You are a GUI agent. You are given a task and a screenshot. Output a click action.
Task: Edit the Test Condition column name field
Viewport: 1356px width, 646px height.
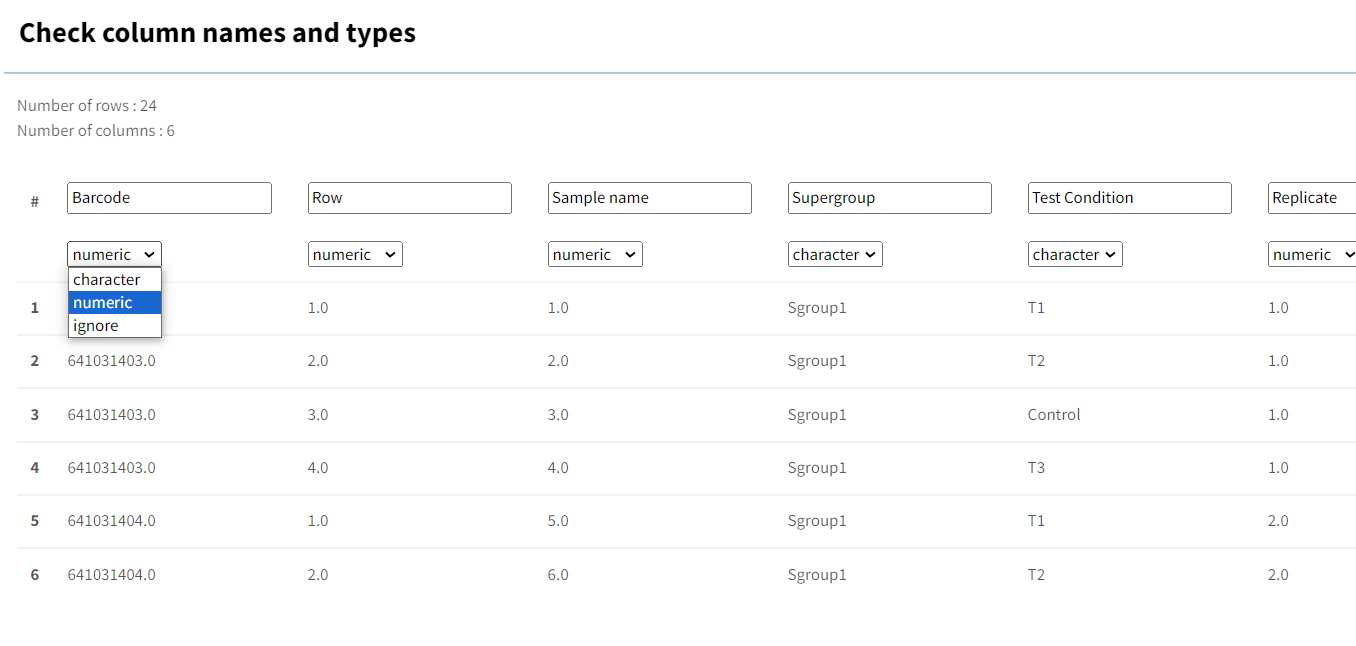(1129, 198)
